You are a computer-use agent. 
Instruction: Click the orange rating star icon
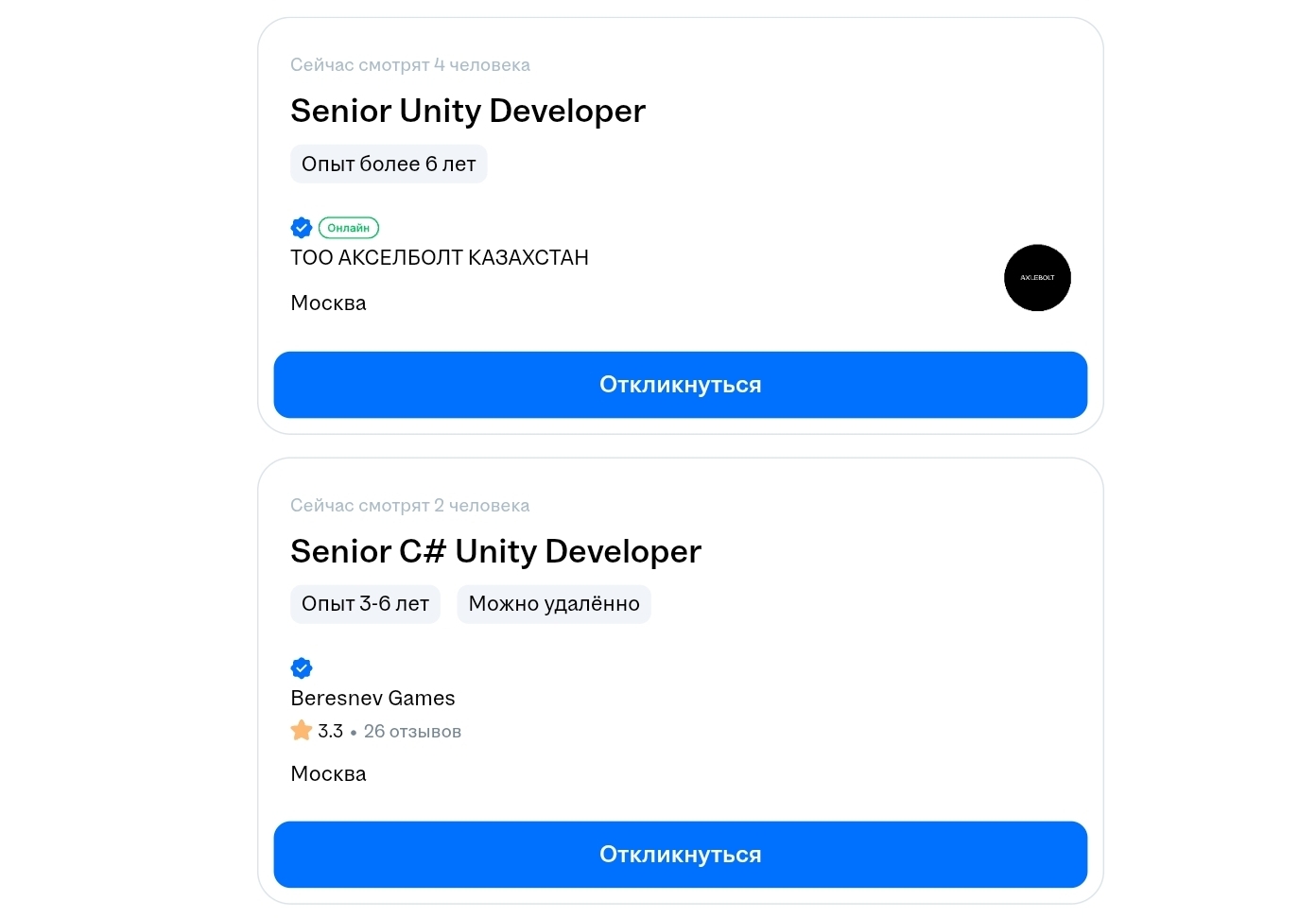[x=302, y=731]
